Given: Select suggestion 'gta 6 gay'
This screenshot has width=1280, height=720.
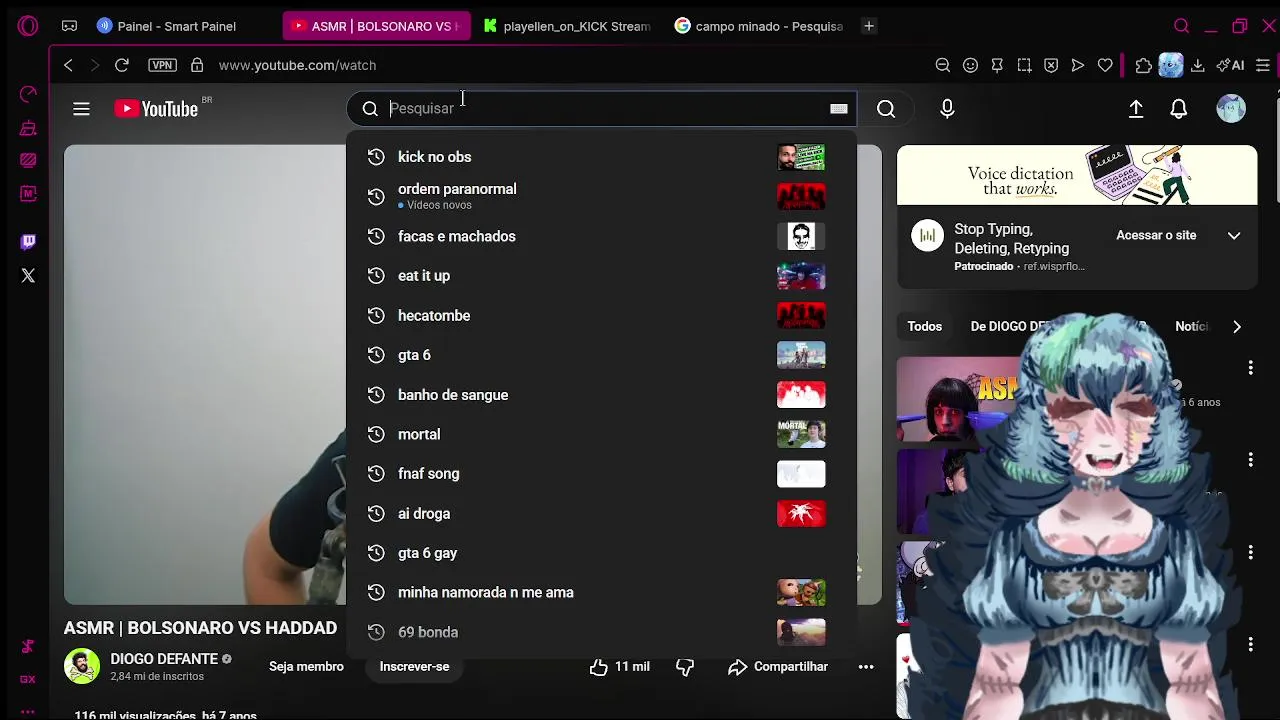Looking at the screenshot, I should point(601,553).
